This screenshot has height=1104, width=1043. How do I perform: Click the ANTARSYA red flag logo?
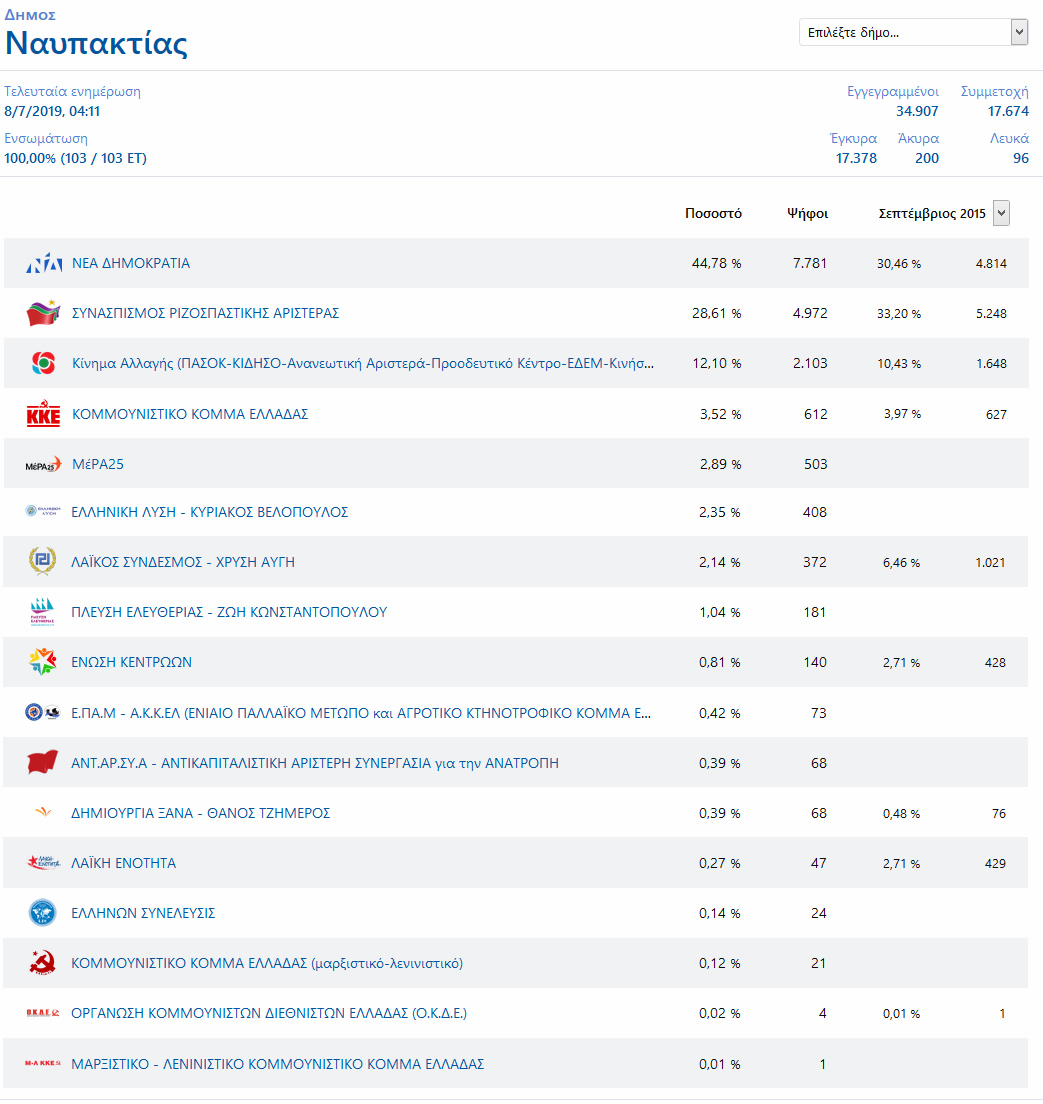(42, 763)
